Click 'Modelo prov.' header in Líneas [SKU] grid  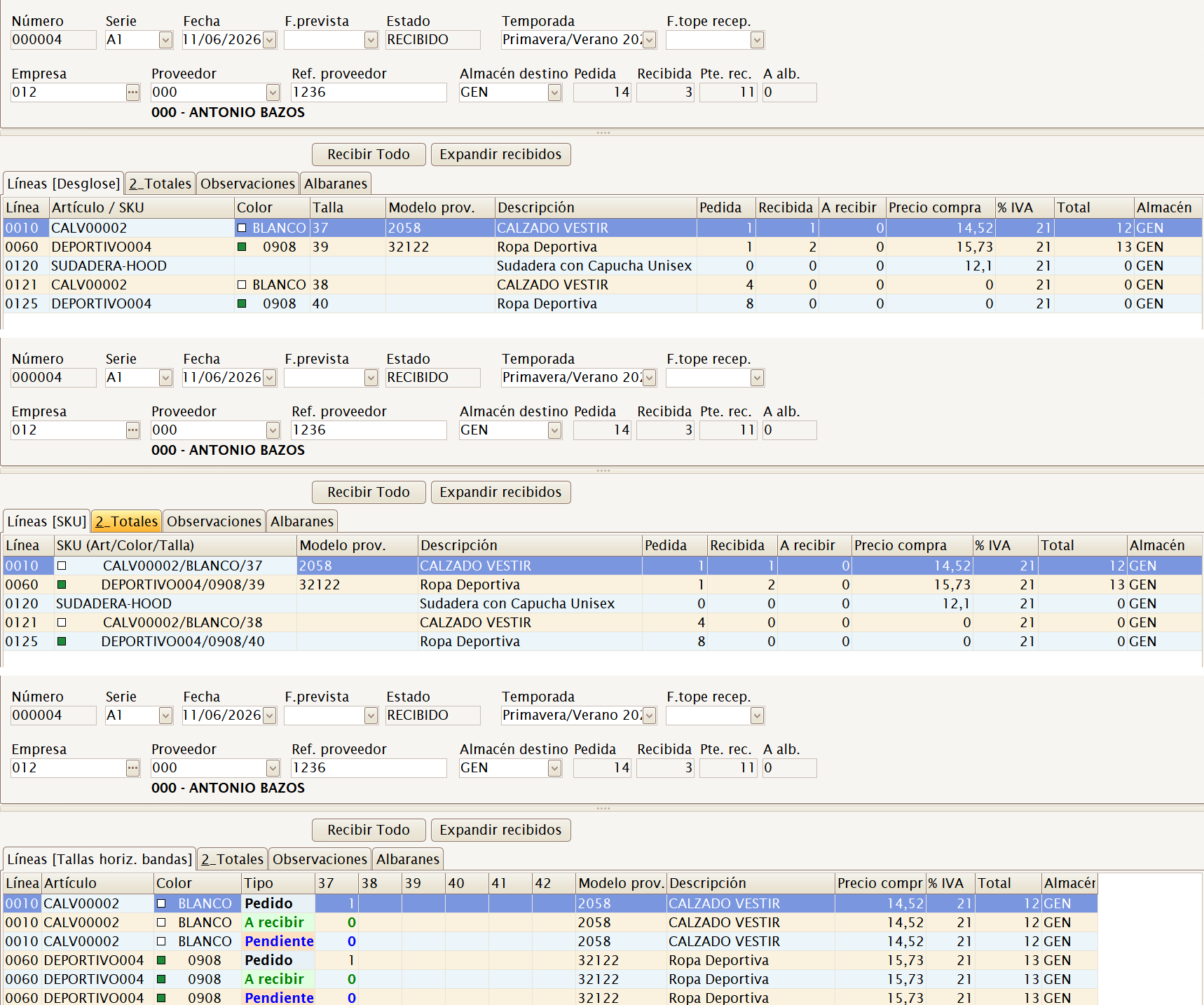click(x=357, y=545)
